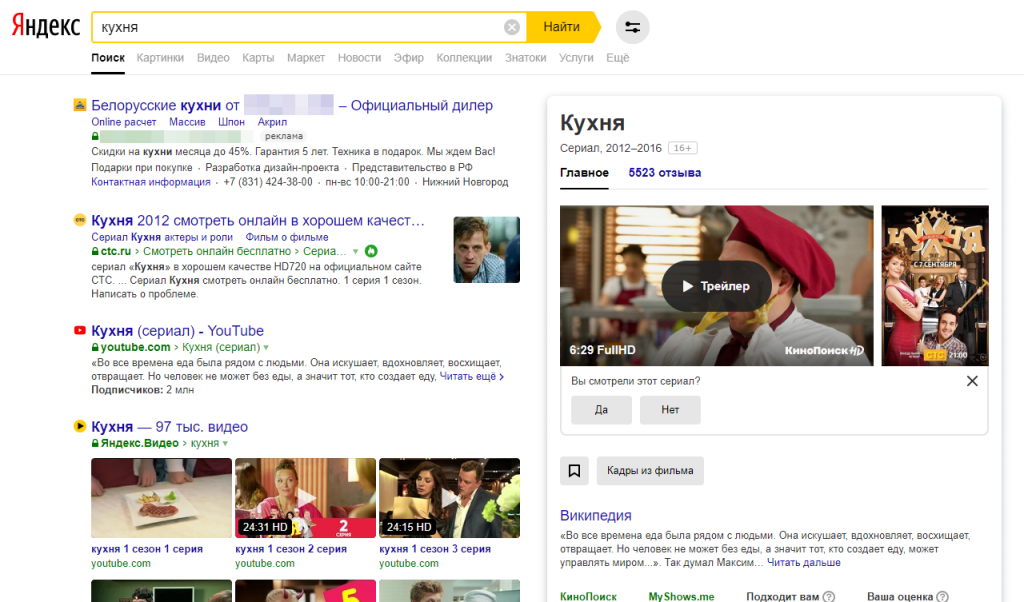The width and height of the screenshot is (1024, 602).
Task: Open the Карты tab
Action: coord(258,57)
